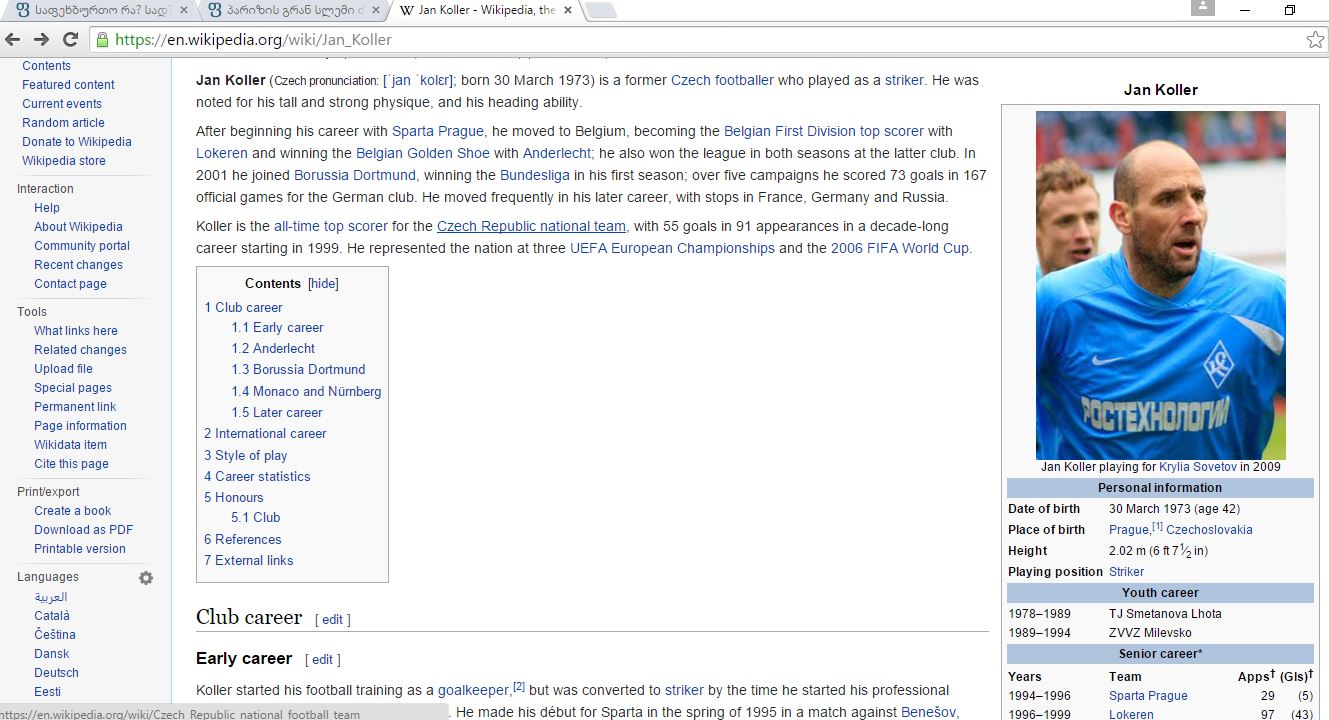Open the Krylia Sovetov link in photo caption
Screen dimensions: 1329x720
[x=1198, y=467]
